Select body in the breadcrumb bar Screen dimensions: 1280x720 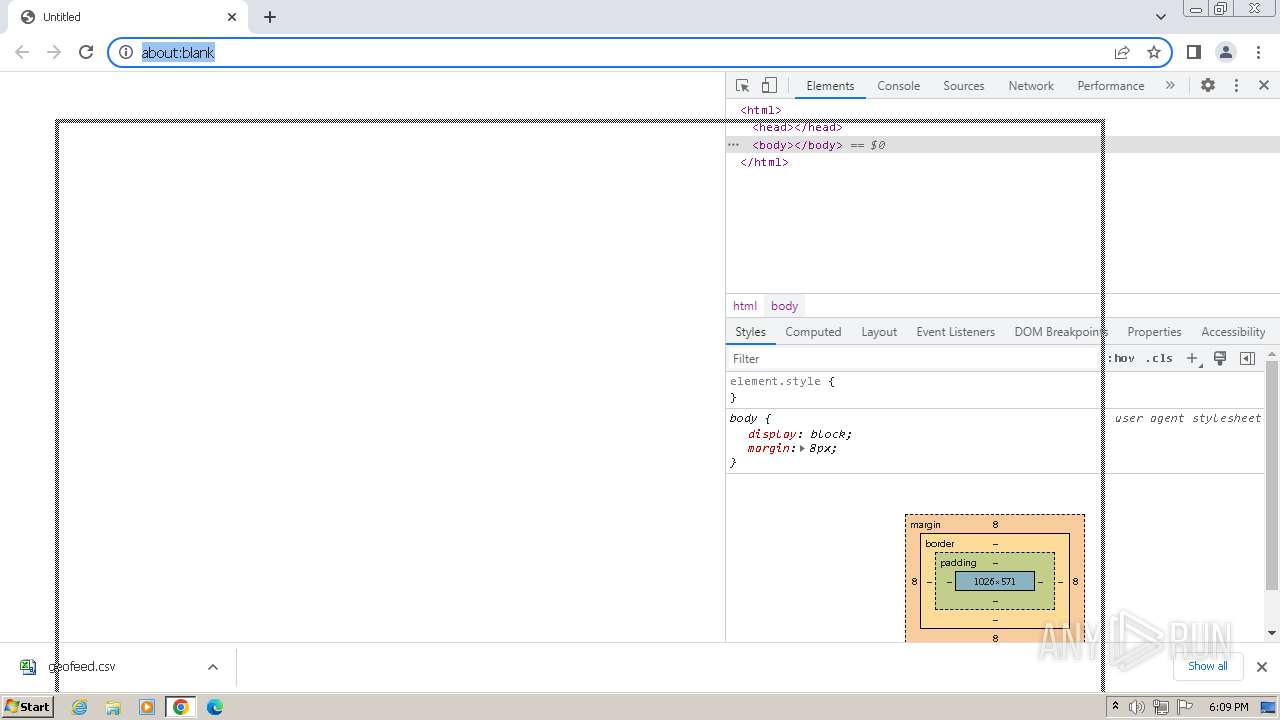click(x=784, y=306)
